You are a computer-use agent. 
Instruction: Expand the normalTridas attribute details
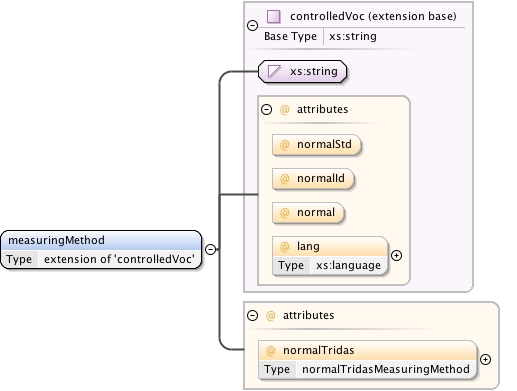coord(485,360)
